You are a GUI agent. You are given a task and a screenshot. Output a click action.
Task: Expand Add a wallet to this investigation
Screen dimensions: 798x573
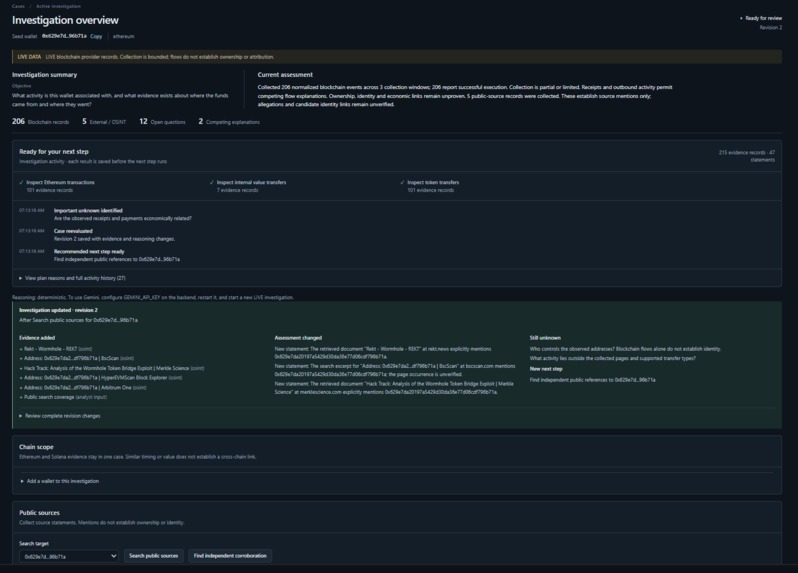[x=60, y=481]
